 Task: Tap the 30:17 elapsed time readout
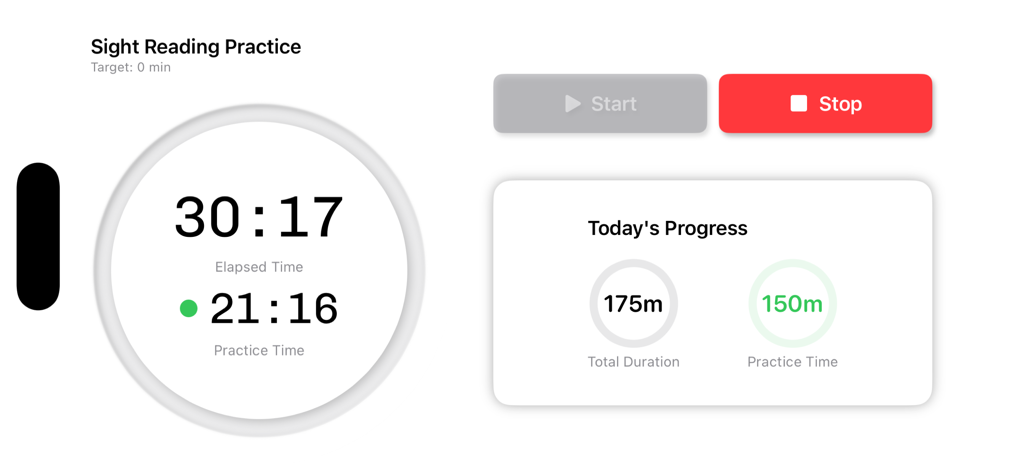coord(259,217)
